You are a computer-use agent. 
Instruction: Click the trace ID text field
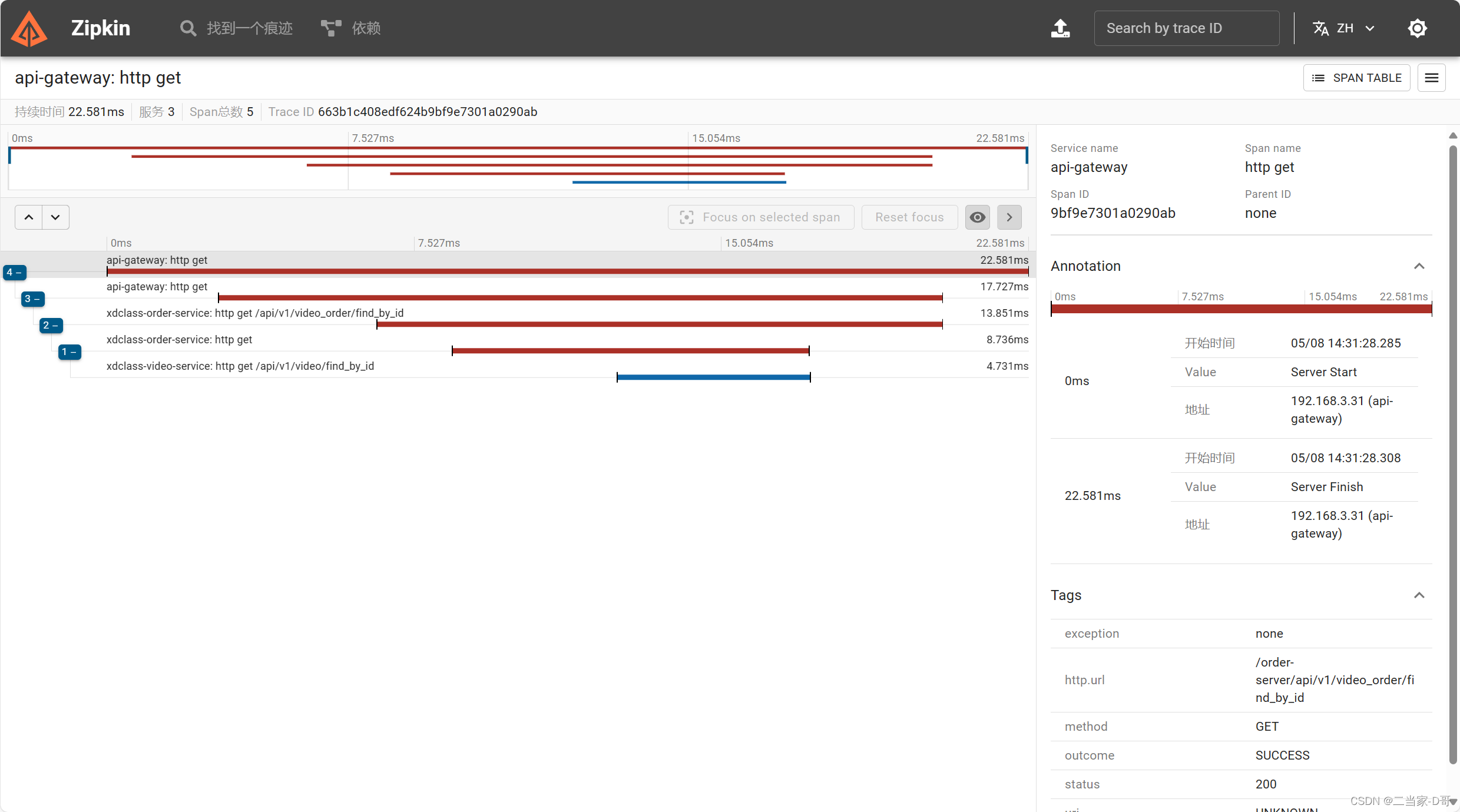click(x=1186, y=27)
